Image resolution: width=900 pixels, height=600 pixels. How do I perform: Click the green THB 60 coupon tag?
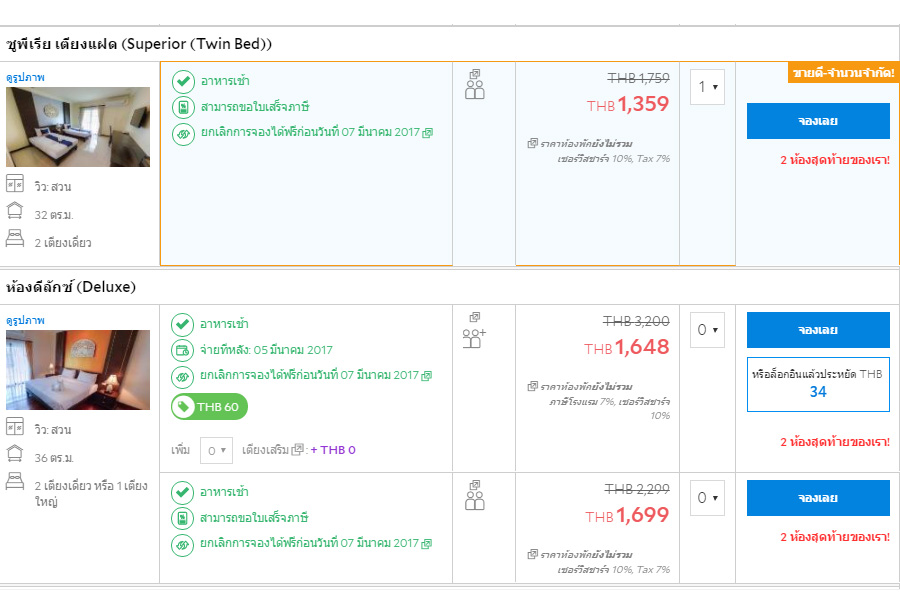point(210,407)
